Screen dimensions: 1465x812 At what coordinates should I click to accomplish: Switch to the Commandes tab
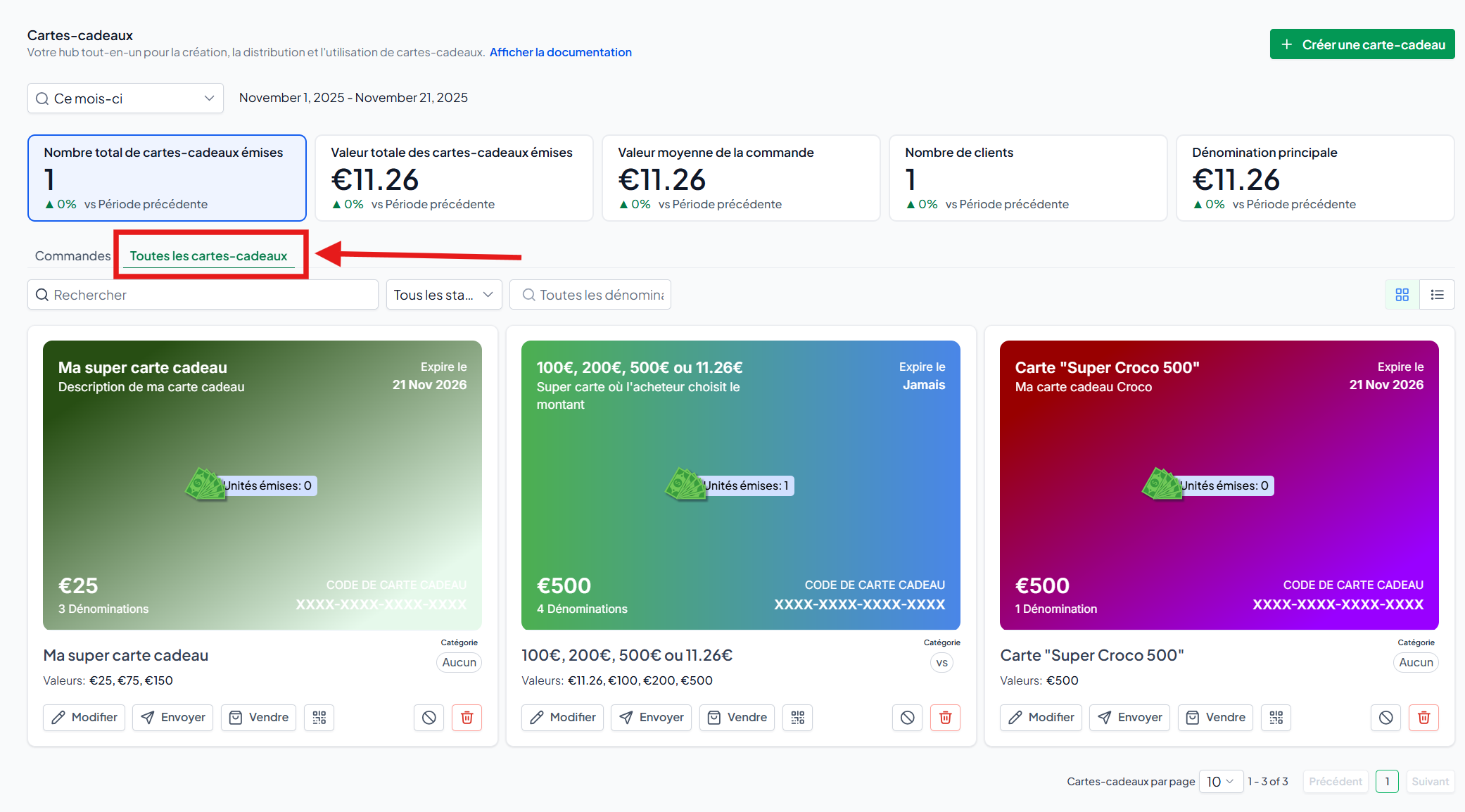pyautogui.click(x=72, y=256)
